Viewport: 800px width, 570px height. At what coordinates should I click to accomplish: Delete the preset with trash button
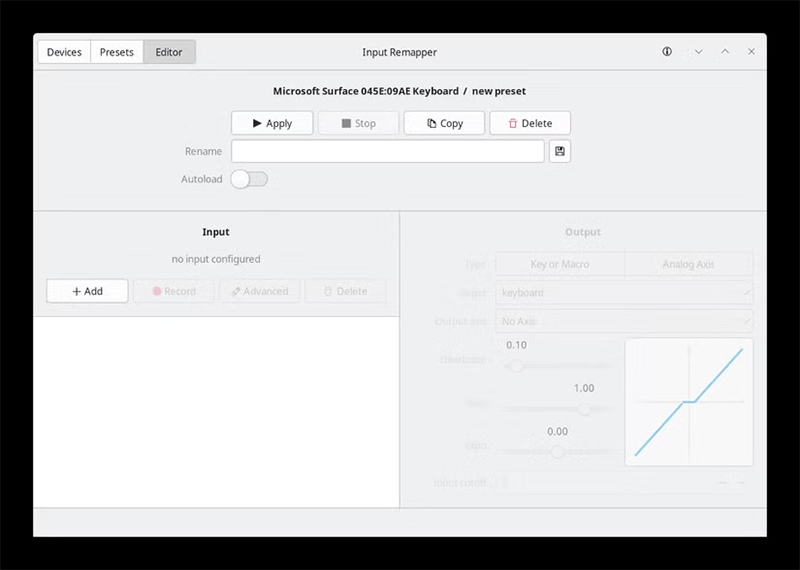pos(530,123)
